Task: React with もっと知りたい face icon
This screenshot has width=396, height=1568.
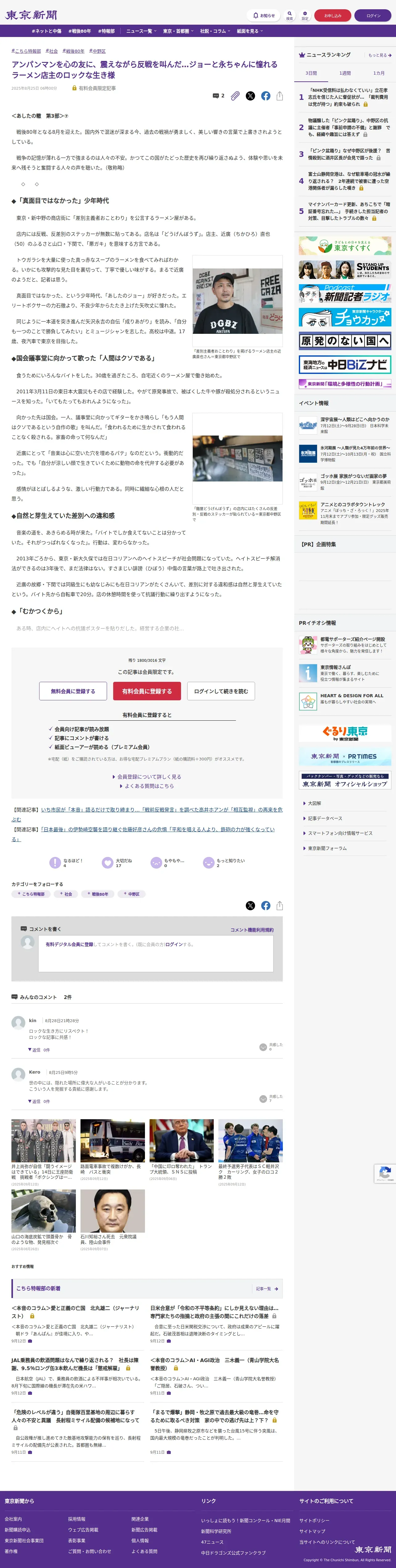Action: click(208, 862)
